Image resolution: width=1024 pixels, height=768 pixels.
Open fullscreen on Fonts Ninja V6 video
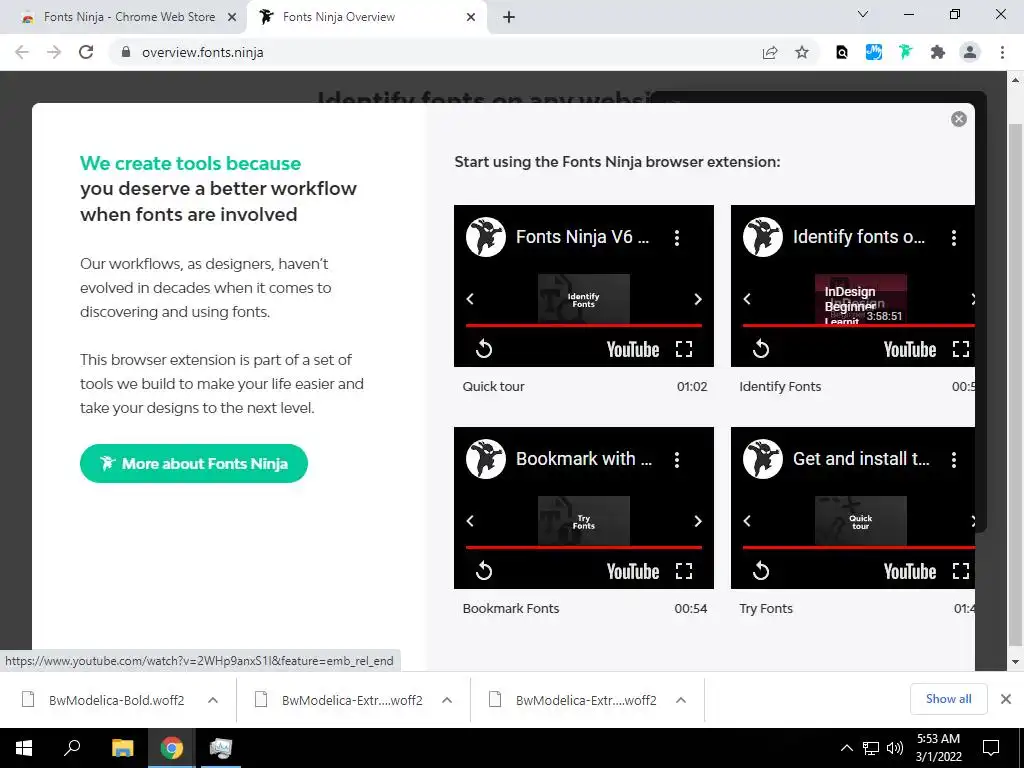(684, 349)
